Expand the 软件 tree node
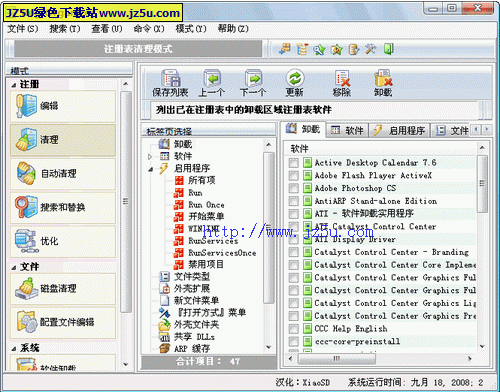This screenshot has width=500, height=392. click(x=150, y=156)
